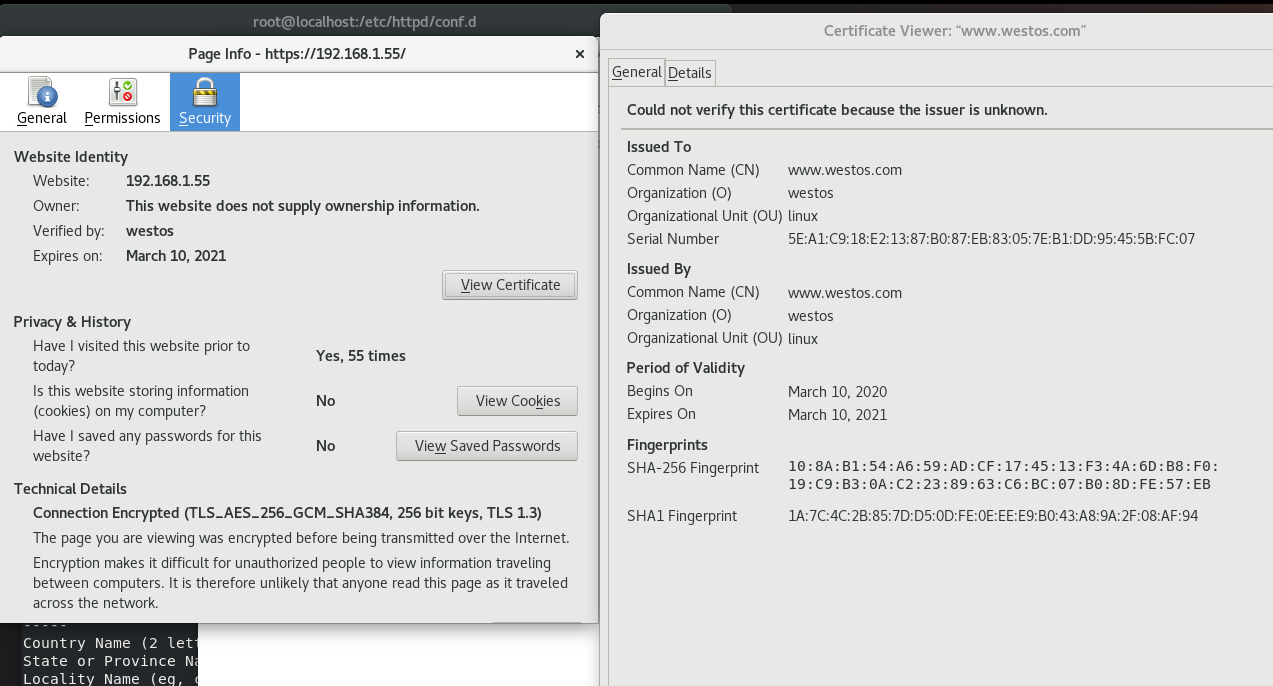
Task: Click the Issued To organization westos
Action: [x=811, y=193]
